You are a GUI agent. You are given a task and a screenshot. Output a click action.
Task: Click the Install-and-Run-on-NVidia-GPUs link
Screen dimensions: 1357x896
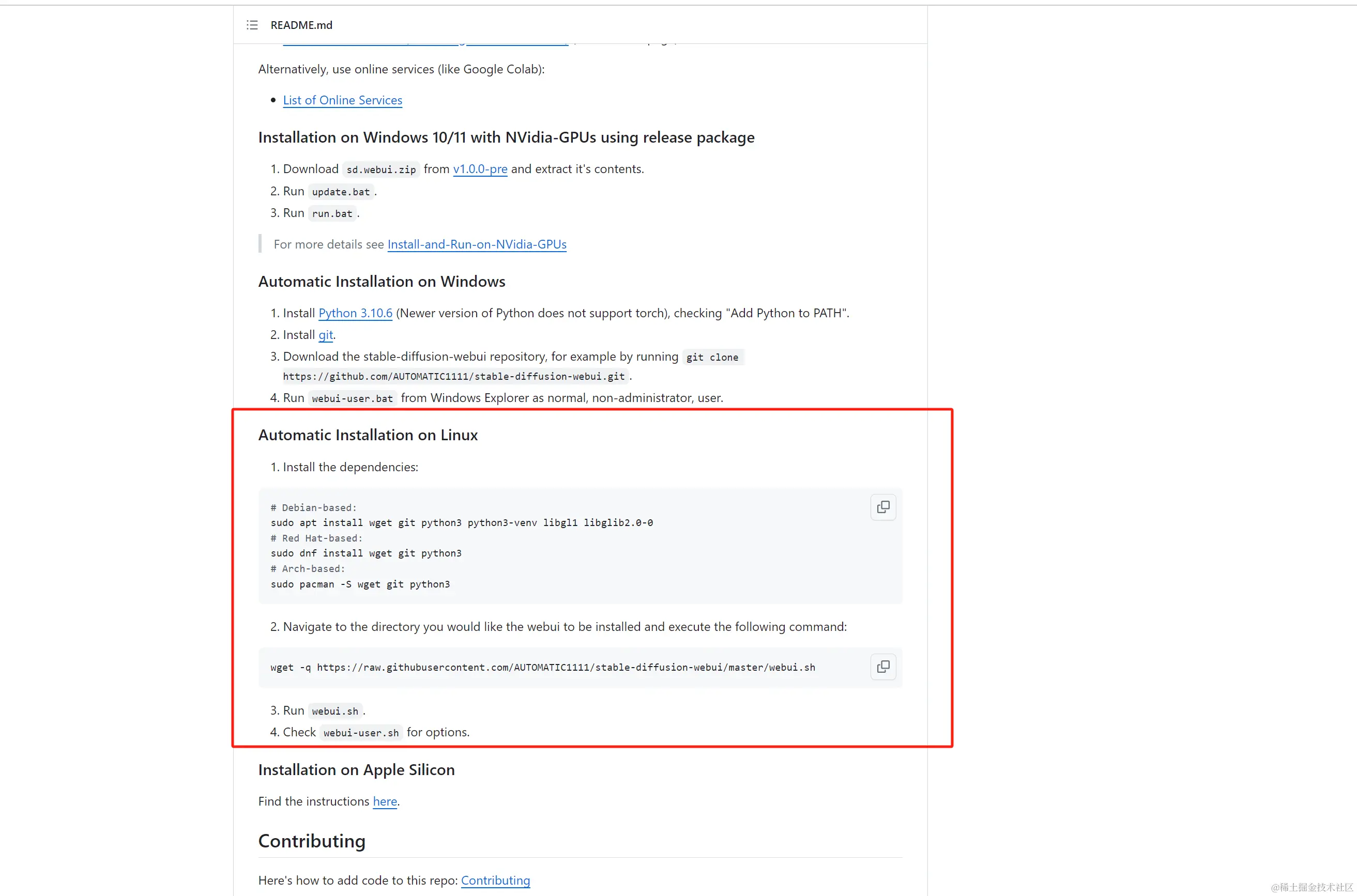tap(477, 243)
